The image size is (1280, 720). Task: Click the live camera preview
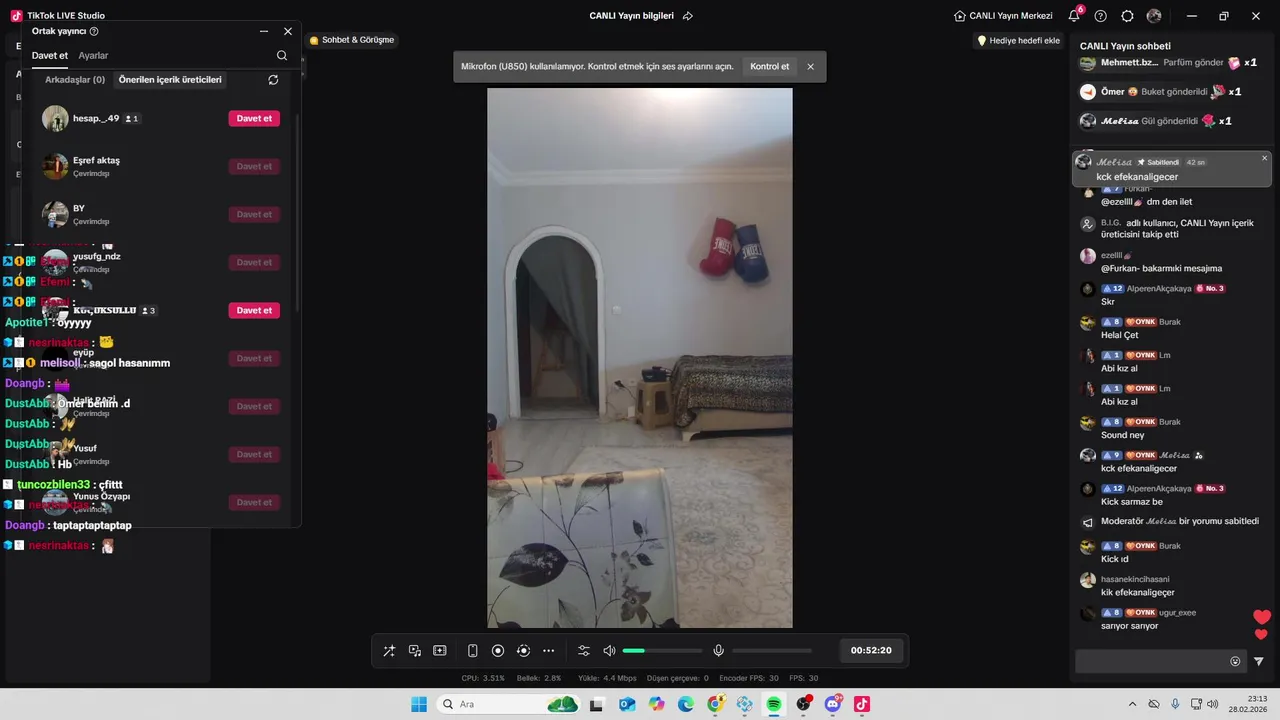tap(640, 358)
